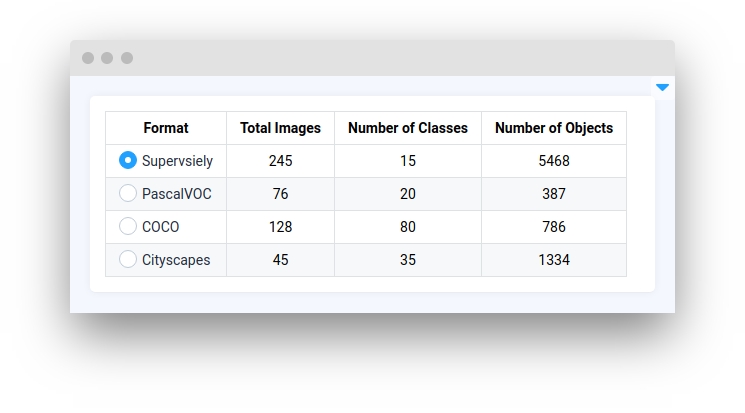Click the objects value 786

554,227
